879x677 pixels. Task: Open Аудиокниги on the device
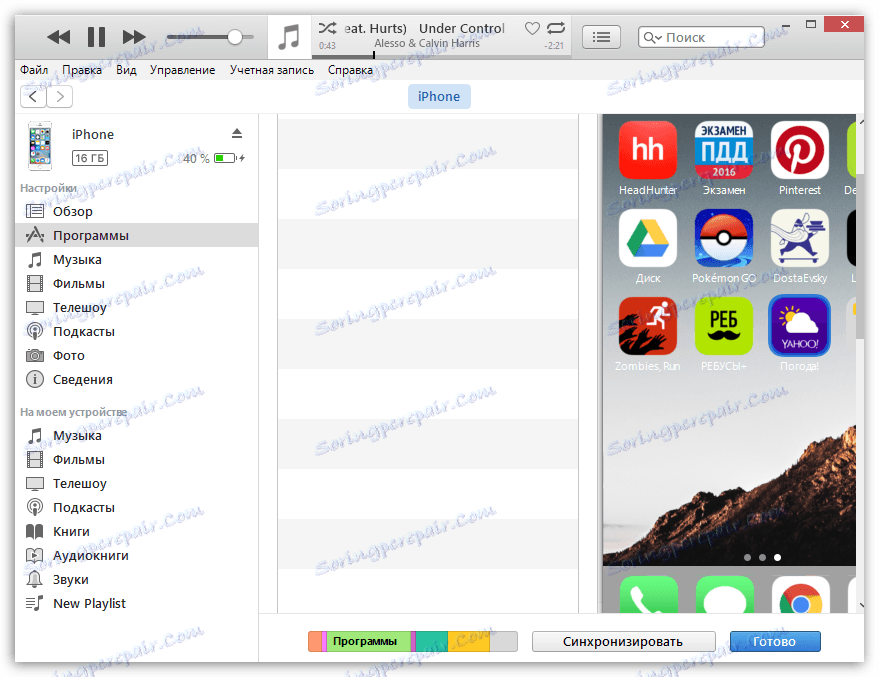click(137, 555)
